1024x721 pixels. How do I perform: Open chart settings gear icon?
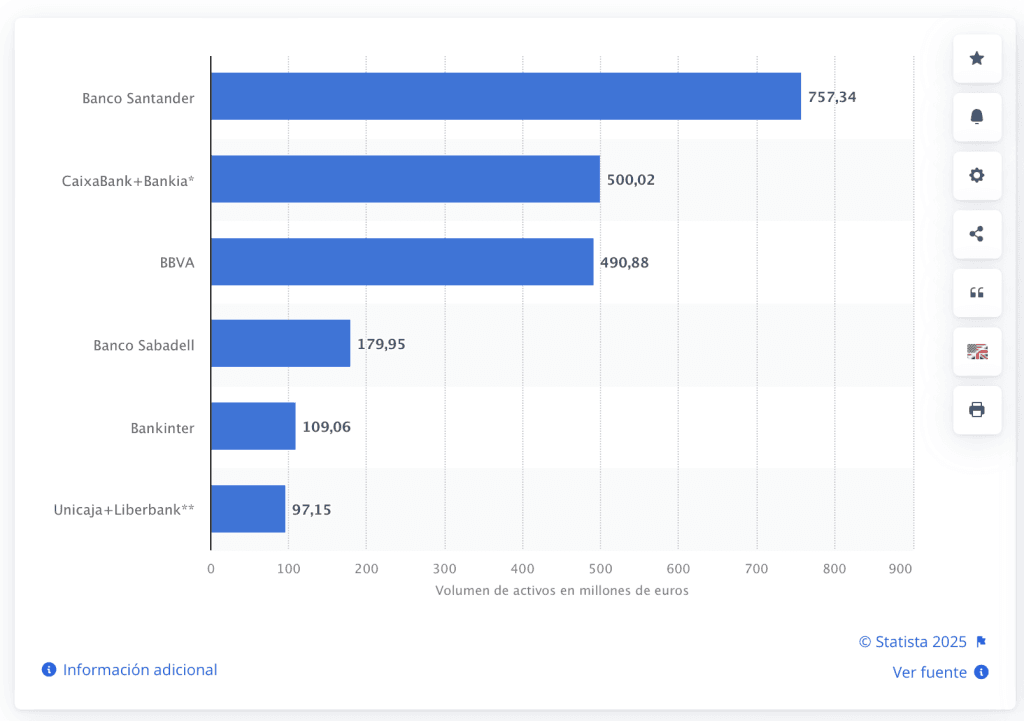click(x=977, y=176)
